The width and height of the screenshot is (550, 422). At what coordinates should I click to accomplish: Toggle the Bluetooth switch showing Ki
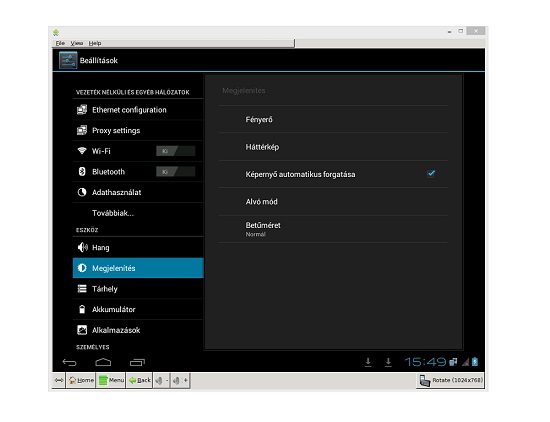click(x=175, y=172)
